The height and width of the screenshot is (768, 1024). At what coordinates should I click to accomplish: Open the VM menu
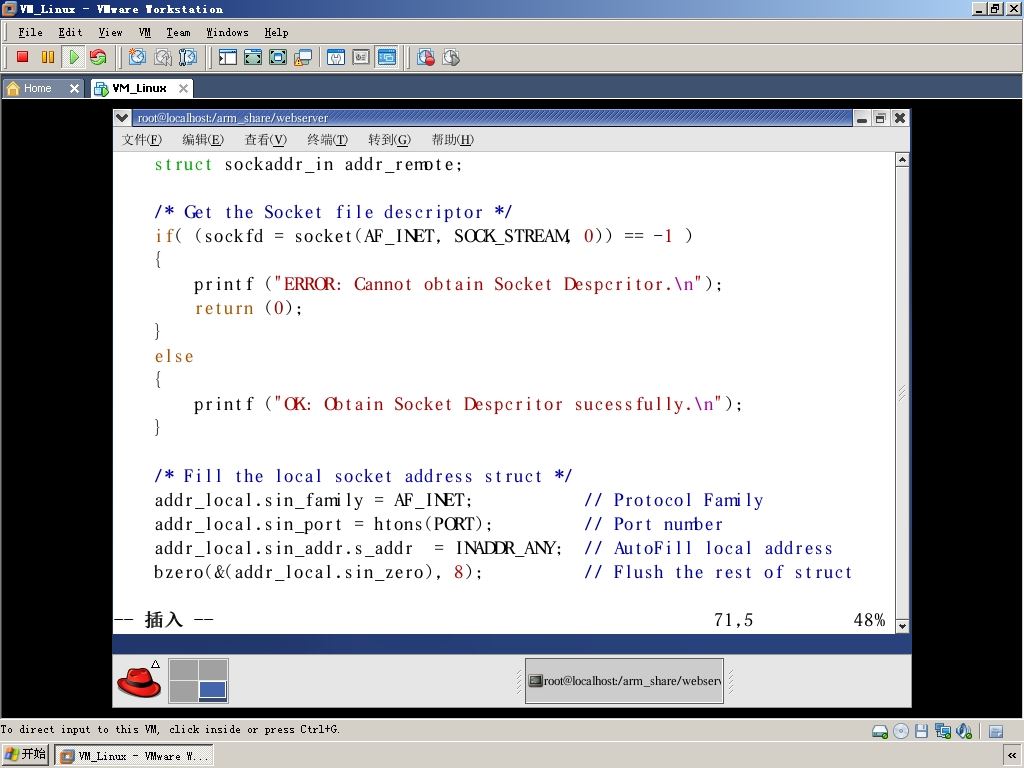145,33
